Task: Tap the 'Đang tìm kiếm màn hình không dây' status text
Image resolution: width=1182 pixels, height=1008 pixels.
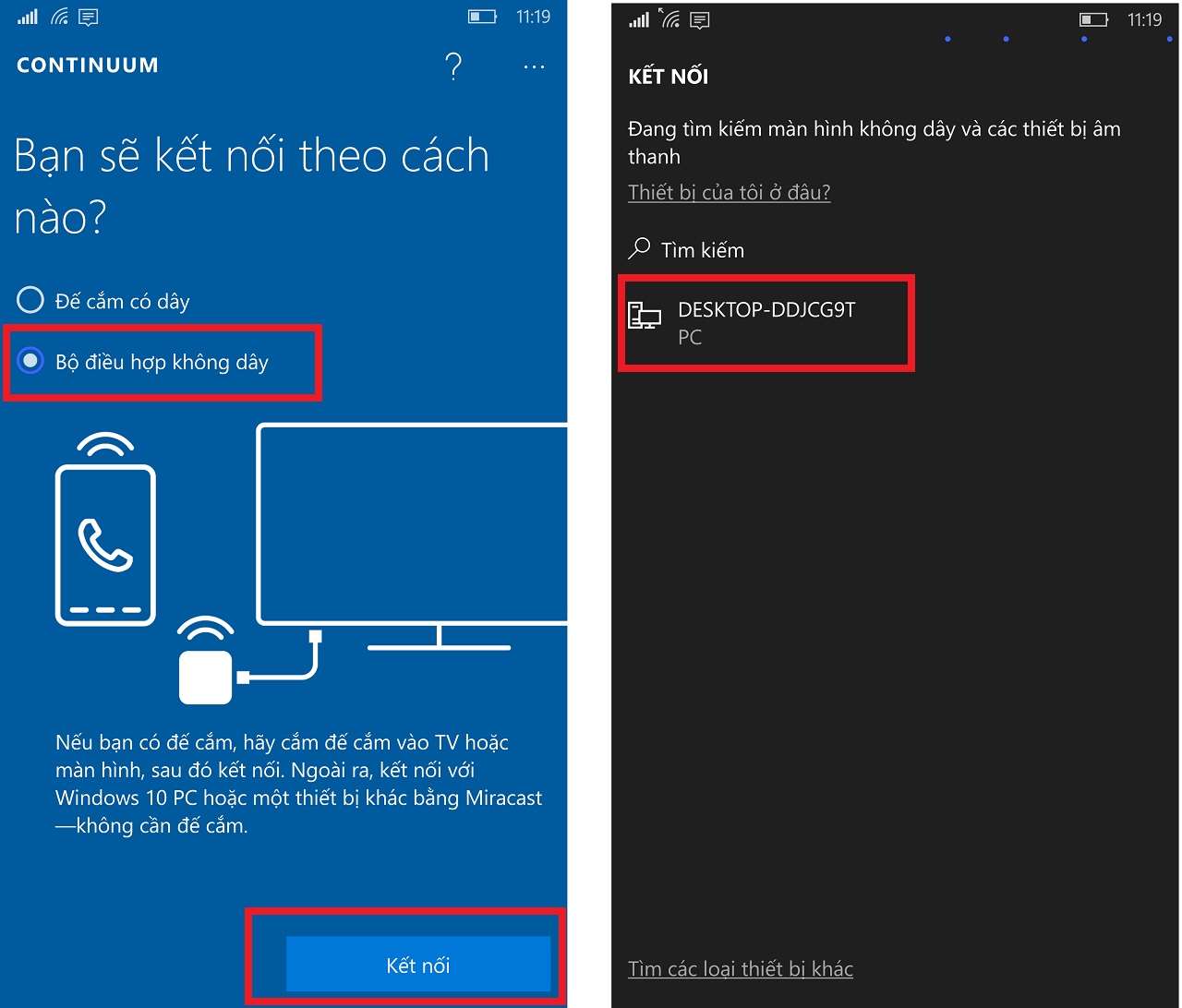Action: [874, 142]
